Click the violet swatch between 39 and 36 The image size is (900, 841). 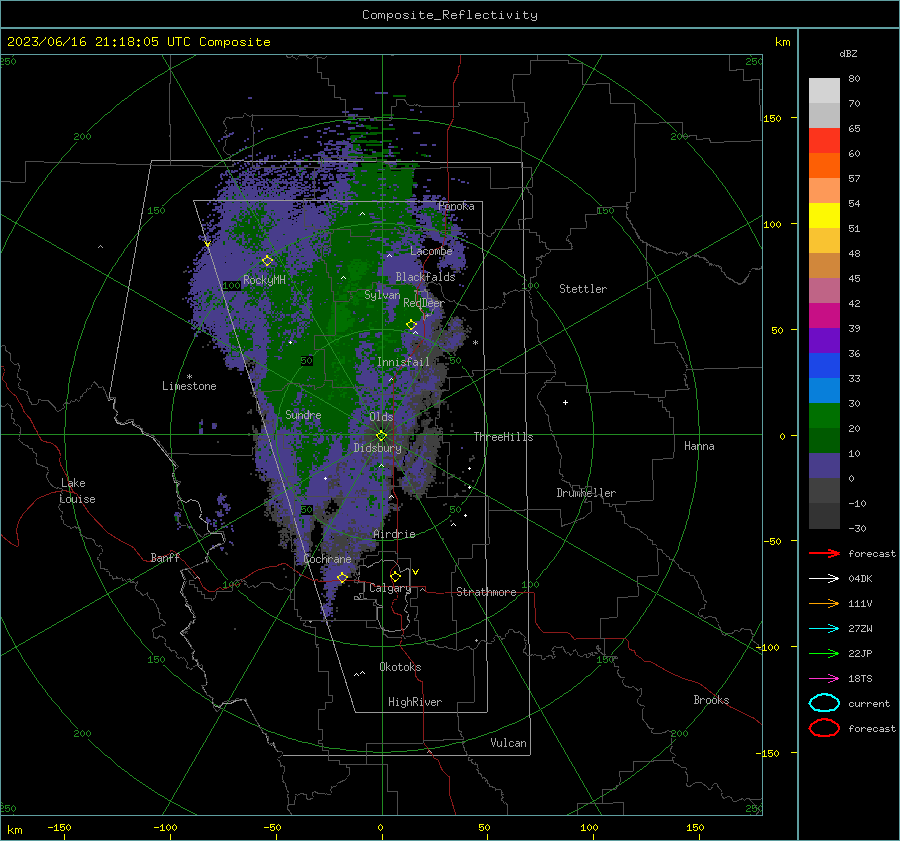pyautogui.click(x=824, y=341)
